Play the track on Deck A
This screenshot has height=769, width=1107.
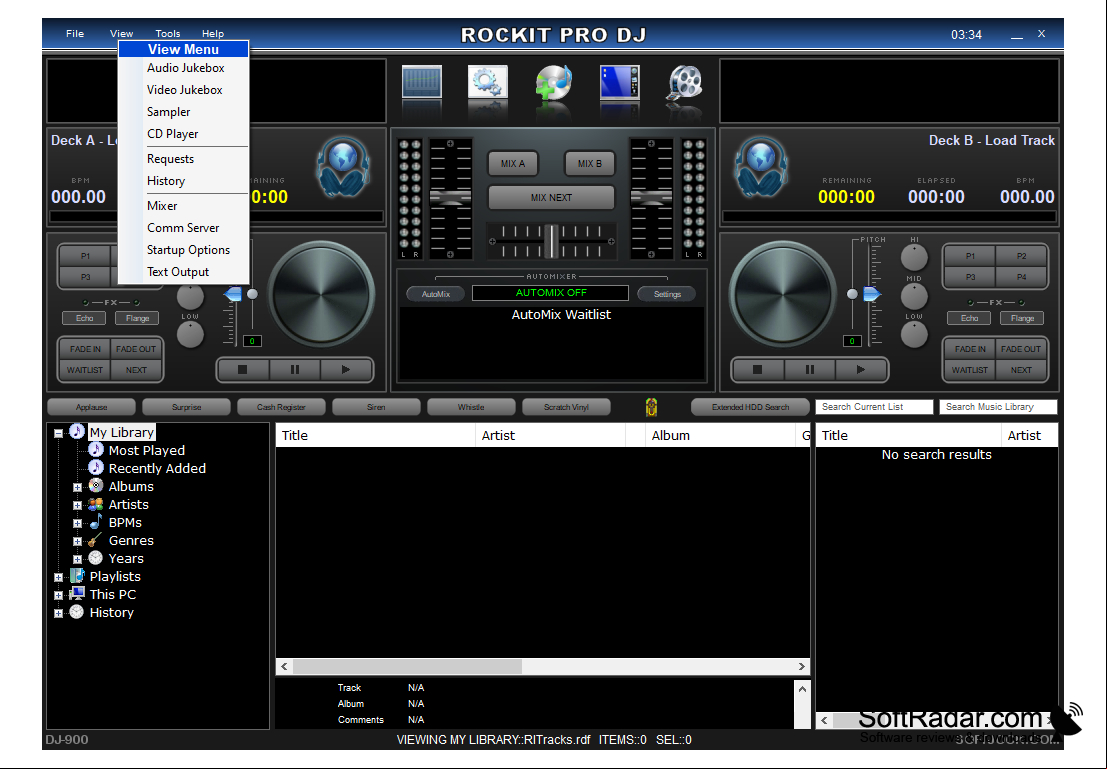click(x=346, y=369)
